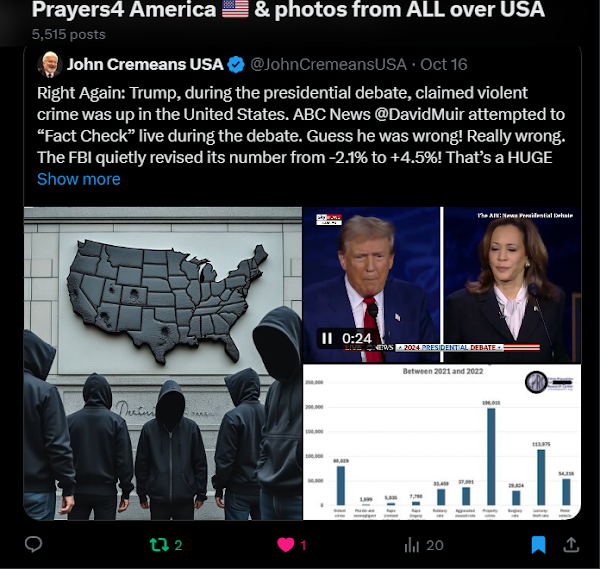Click the presidential debate video thumbnail
Image resolution: width=600 pixels, height=569 pixels.
[x=442, y=285]
